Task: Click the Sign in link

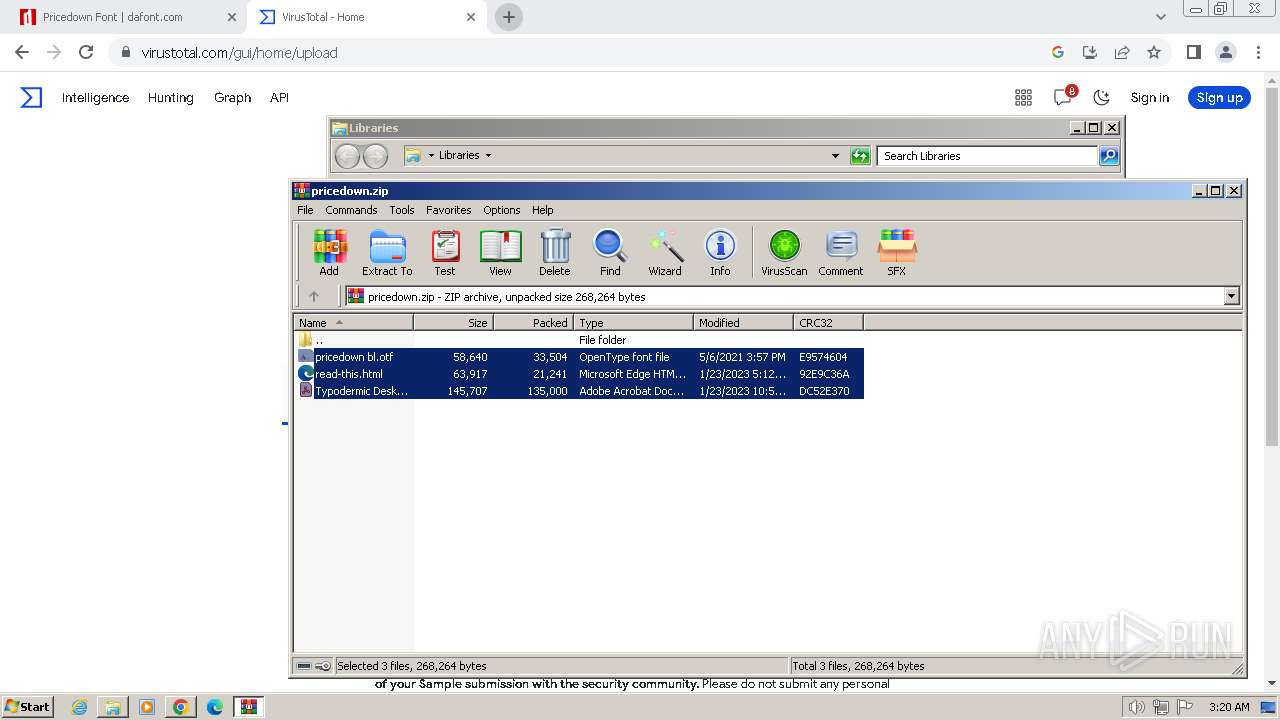Action: [x=1149, y=97]
